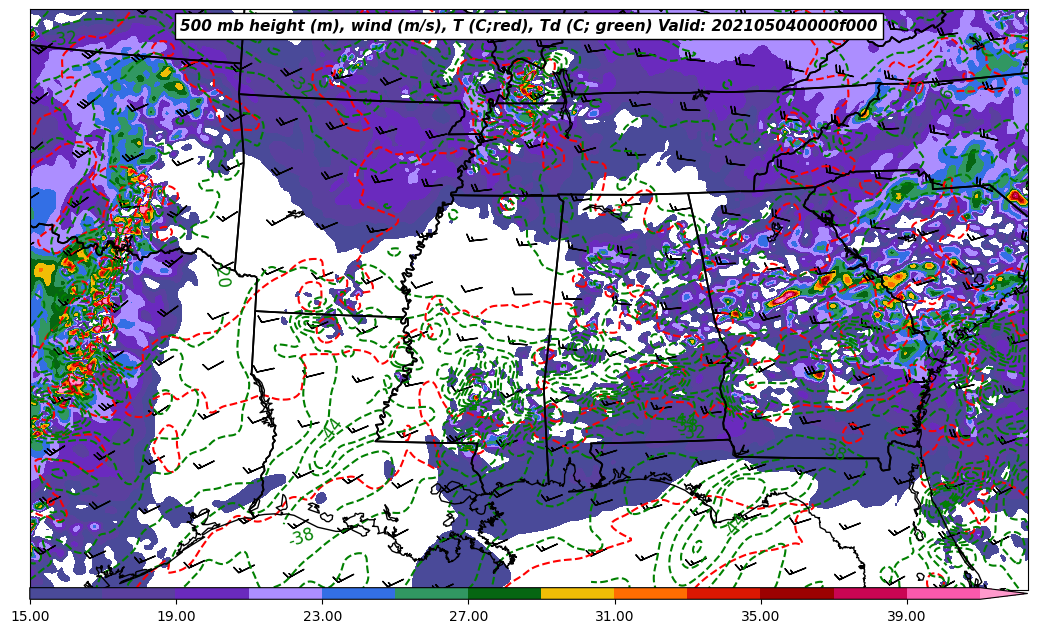This screenshot has width=1037, height=633.
Task: Click the colorbar label 15.00
Action: click(30, 616)
